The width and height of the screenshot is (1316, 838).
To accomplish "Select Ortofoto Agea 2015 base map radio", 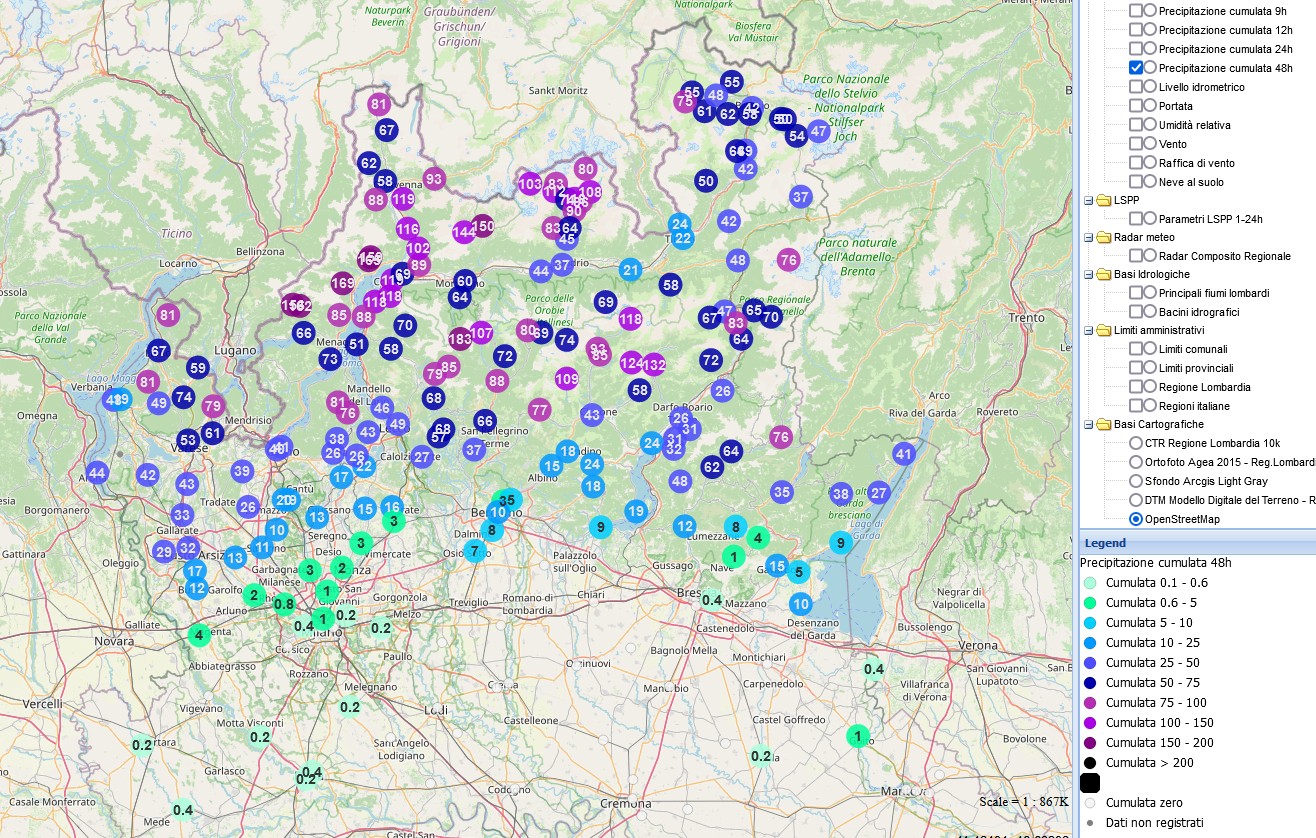I will pos(1136,462).
